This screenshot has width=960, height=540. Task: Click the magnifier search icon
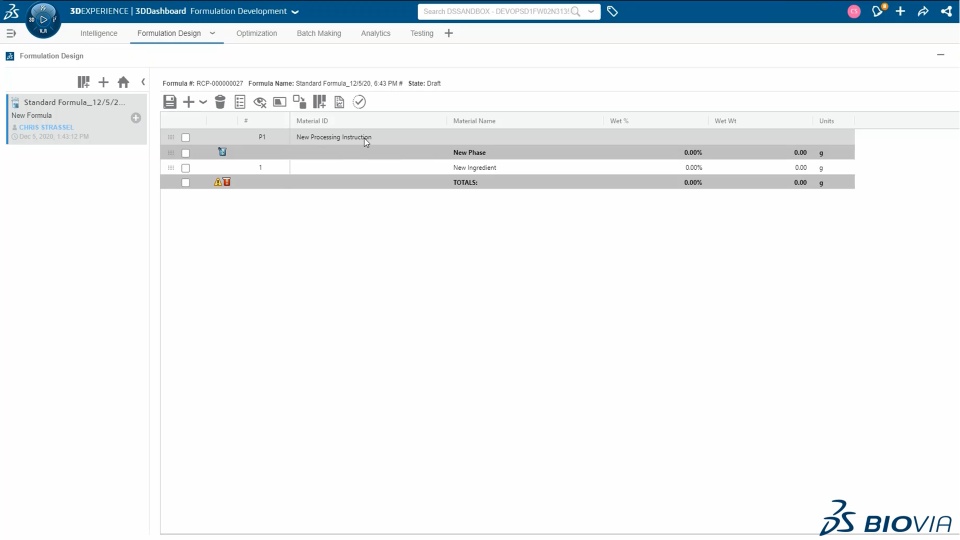click(576, 11)
